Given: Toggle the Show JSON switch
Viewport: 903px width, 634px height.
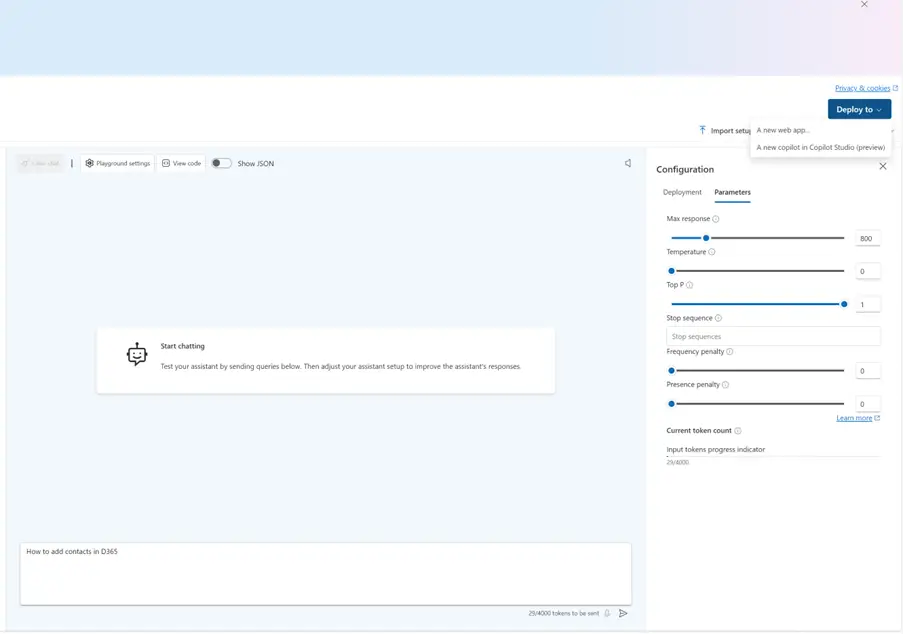Looking at the screenshot, I should pyautogui.click(x=221, y=164).
